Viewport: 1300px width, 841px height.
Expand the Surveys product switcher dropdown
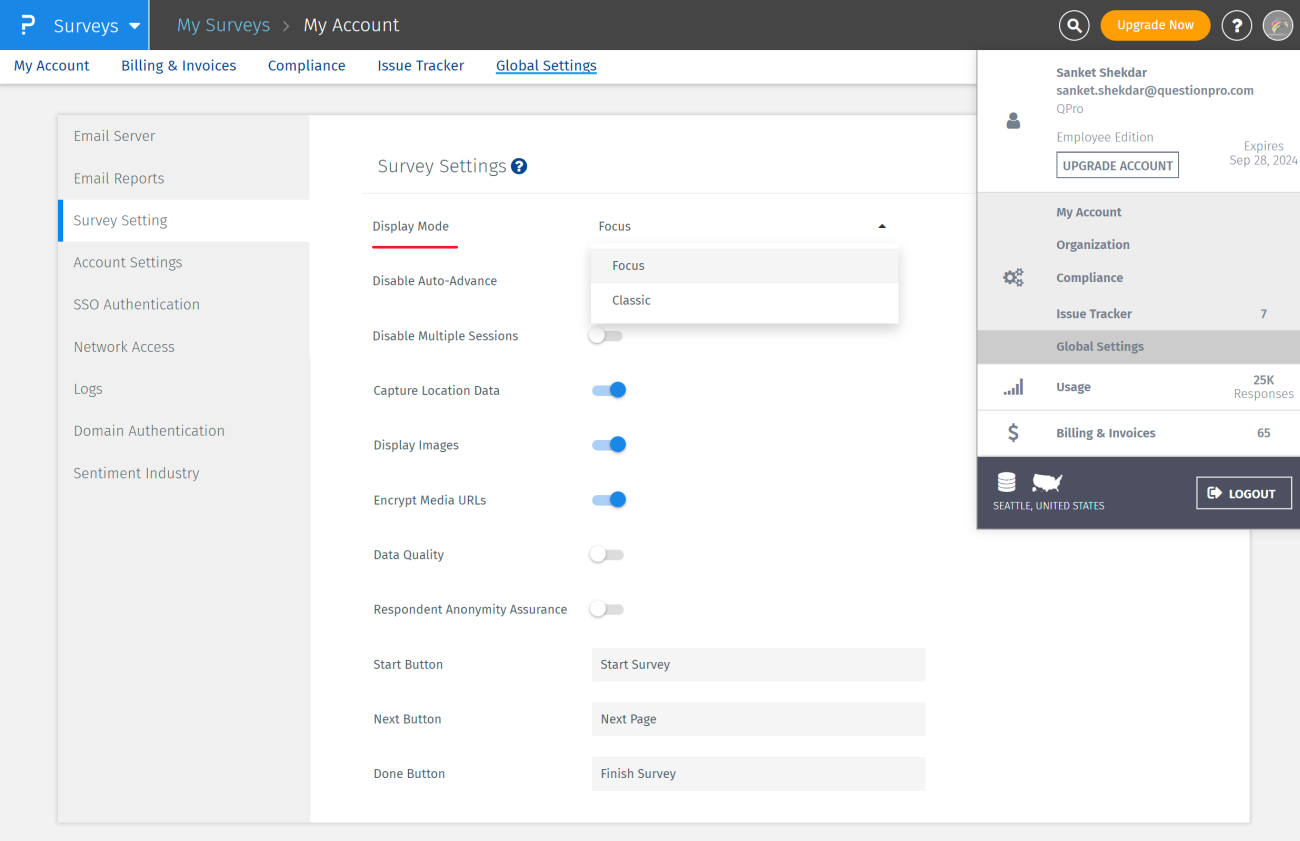click(134, 26)
